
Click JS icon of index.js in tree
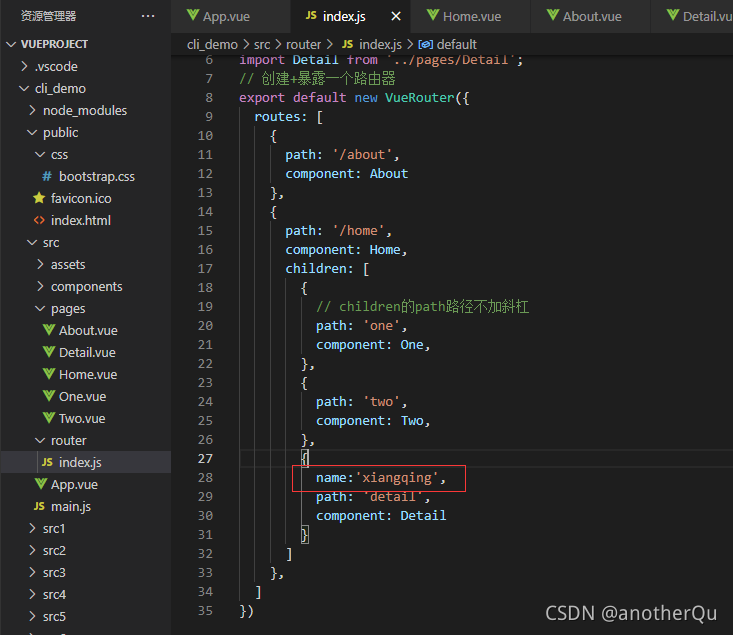click(x=47, y=462)
